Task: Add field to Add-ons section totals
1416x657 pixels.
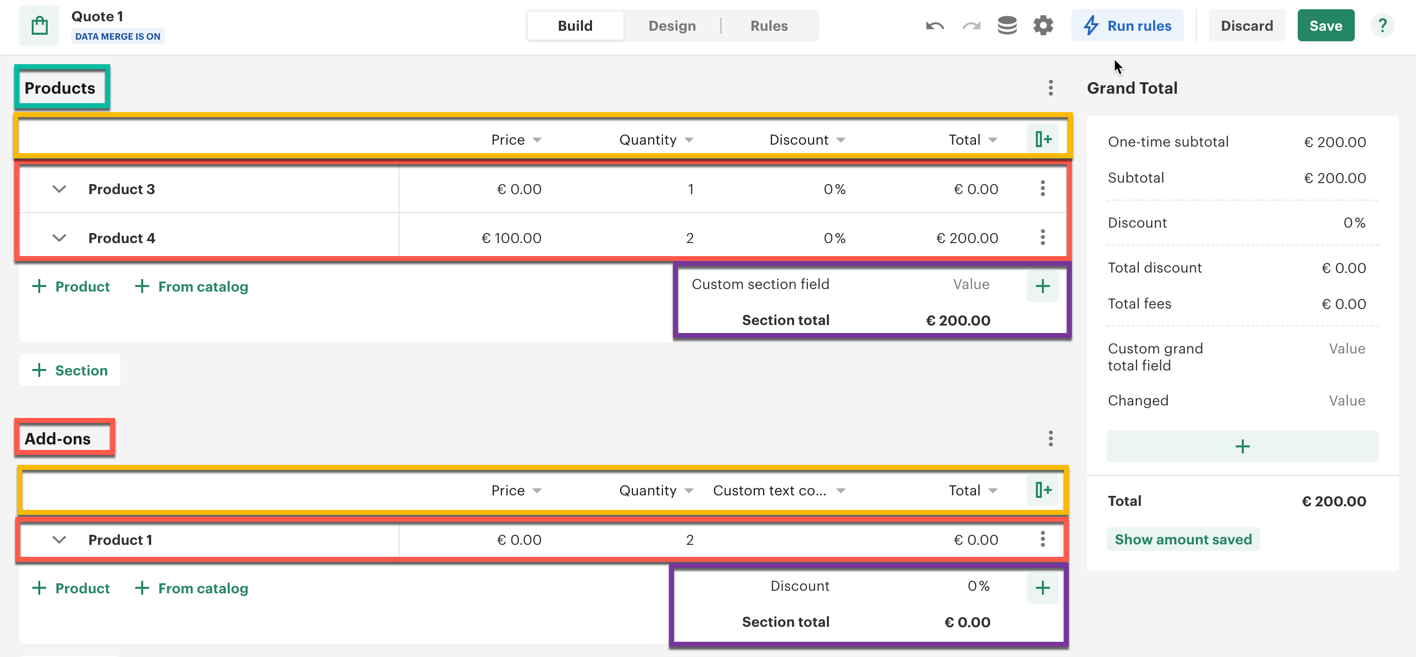Action: click(x=1042, y=588)
